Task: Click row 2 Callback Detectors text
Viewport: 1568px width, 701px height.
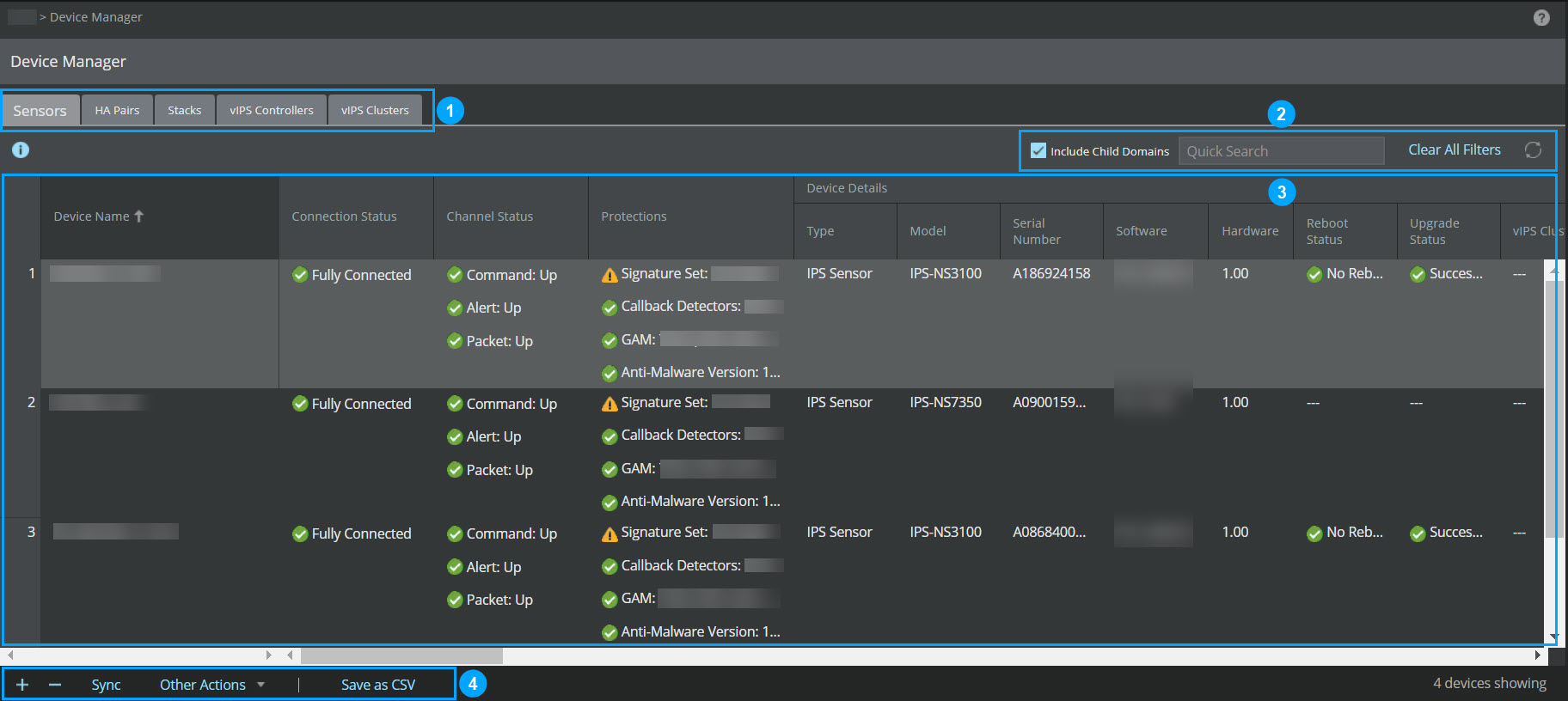Action: (681, 435)
